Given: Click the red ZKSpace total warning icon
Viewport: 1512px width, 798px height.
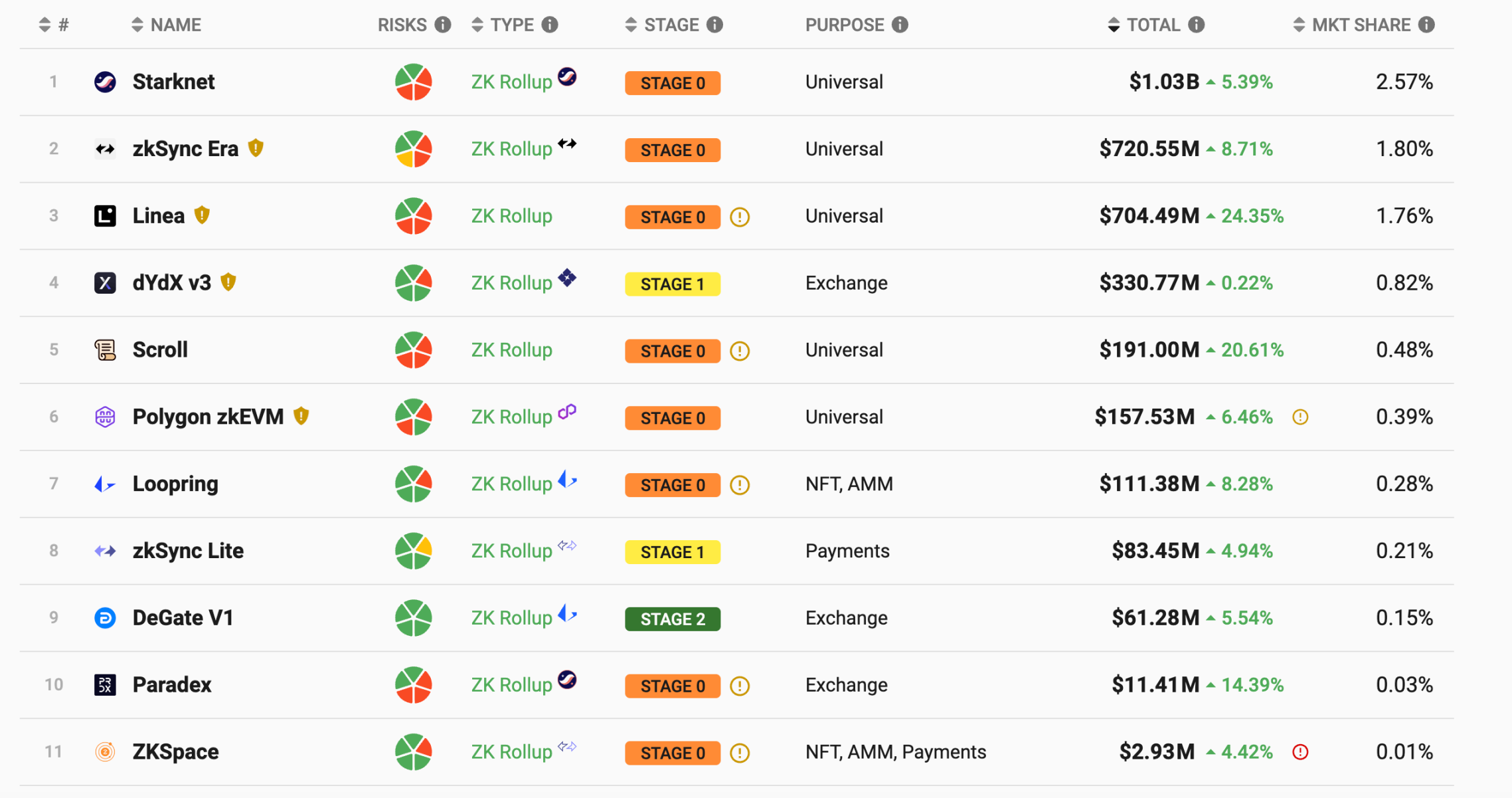Looking at the screenshot, I should coord(1300,751).
